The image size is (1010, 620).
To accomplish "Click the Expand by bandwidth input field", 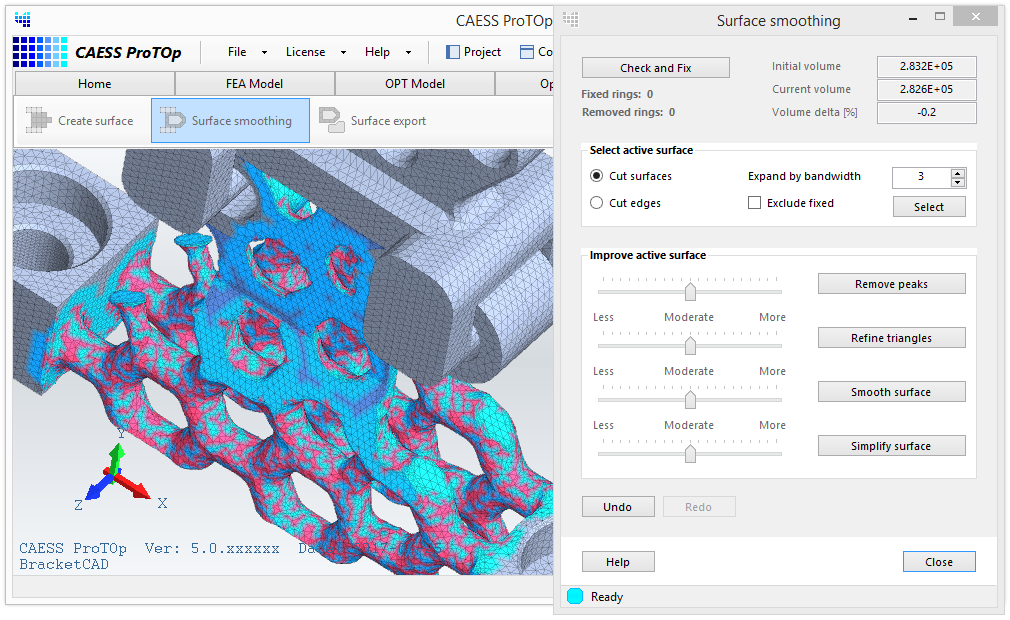I will coord(921,177).
